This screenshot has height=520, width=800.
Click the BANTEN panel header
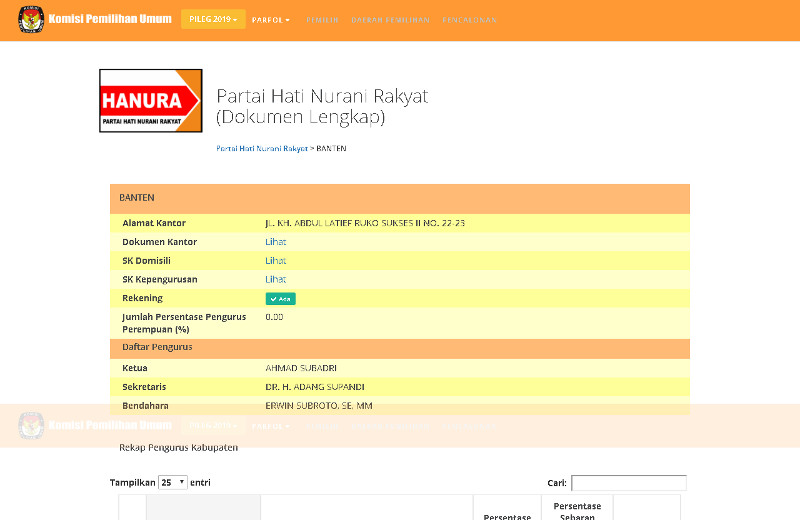(400, 198)
